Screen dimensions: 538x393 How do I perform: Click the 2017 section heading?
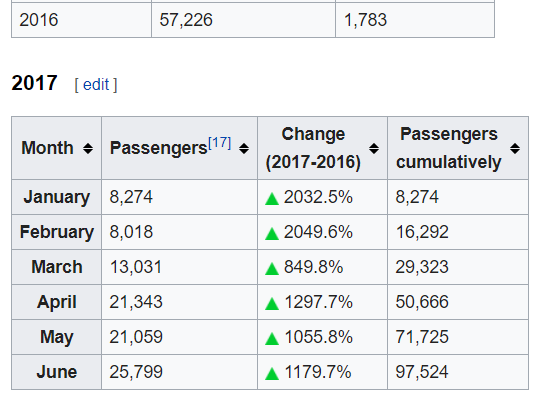click(x=34, y=83)
